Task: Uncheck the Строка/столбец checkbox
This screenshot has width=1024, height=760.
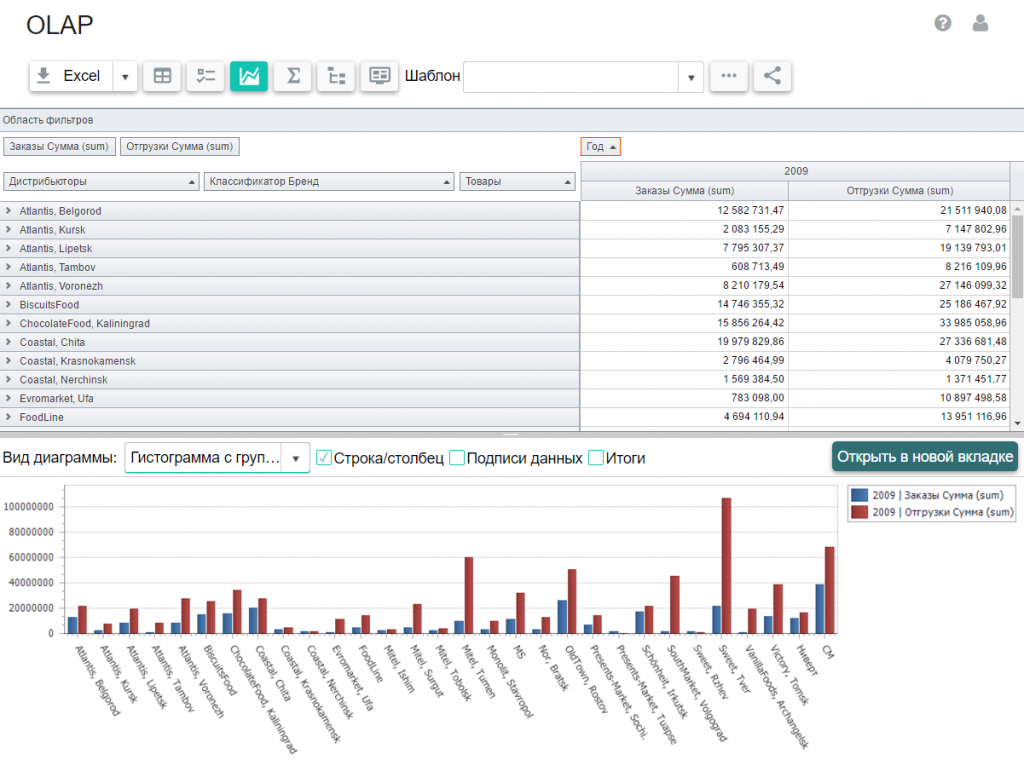Action: pos(323,458)
